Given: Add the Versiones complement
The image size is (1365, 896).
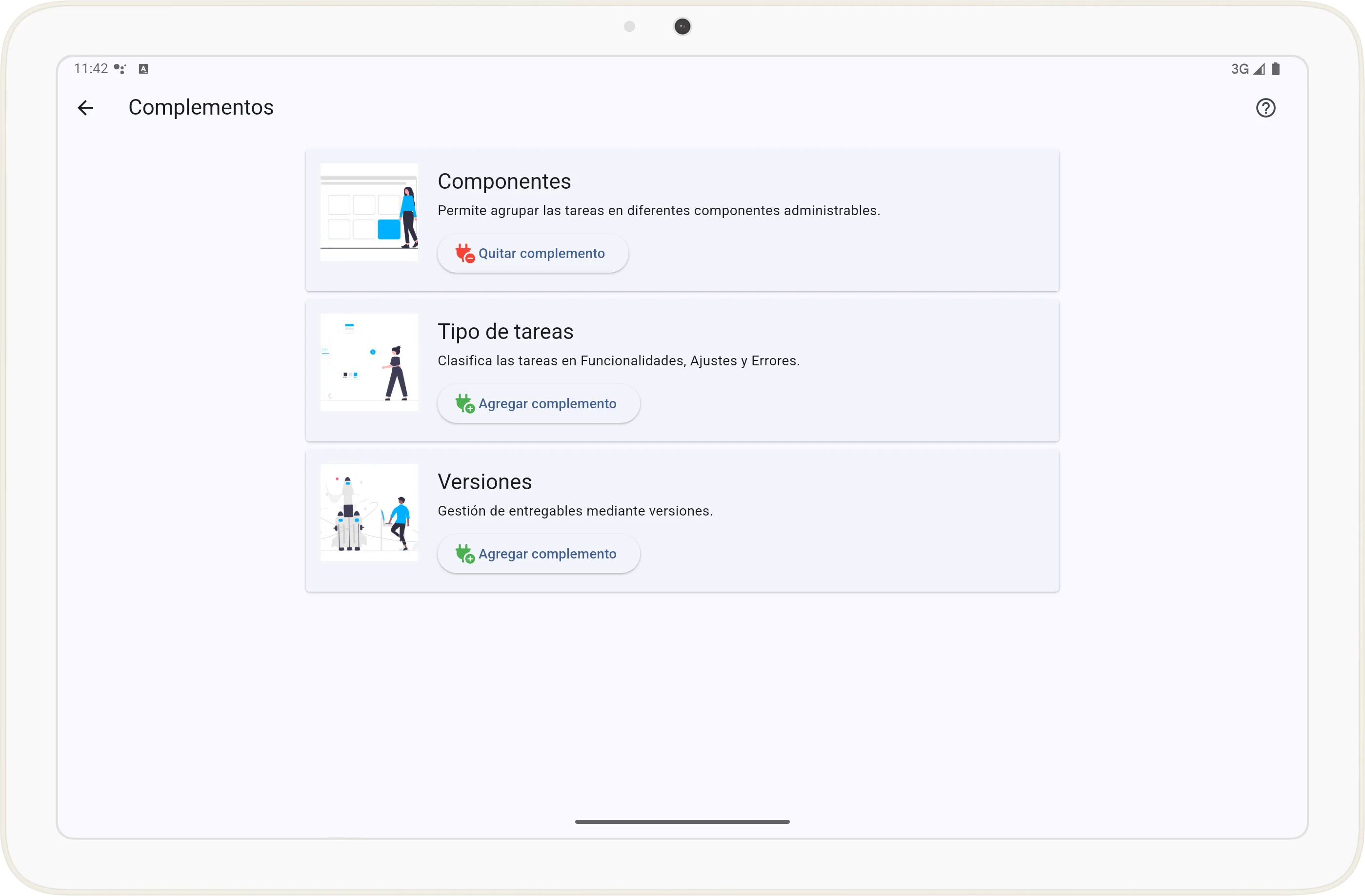Looking at the screenshot, I should (x=538, y=553).
